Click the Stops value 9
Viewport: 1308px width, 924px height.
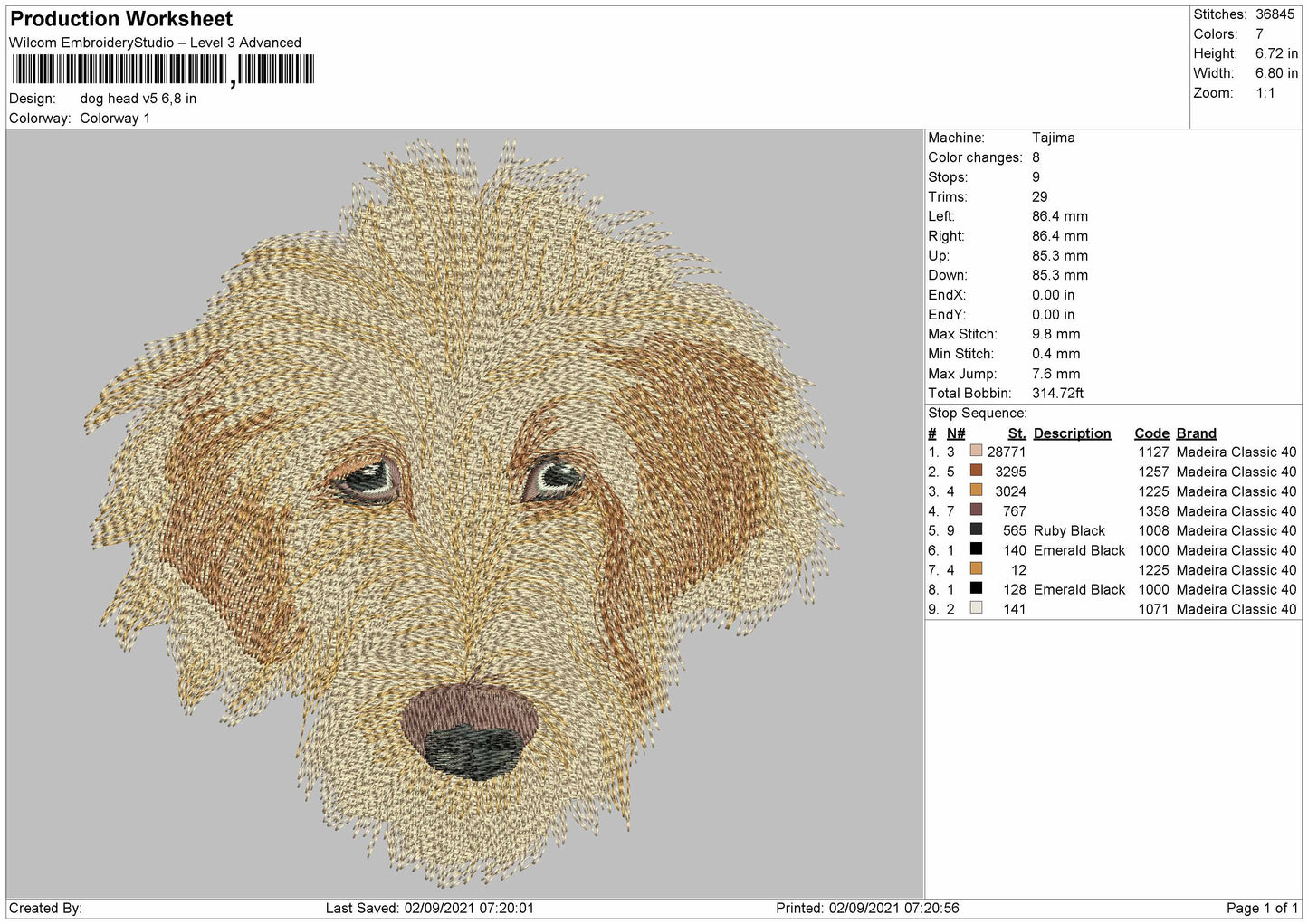click(1036, 177)
